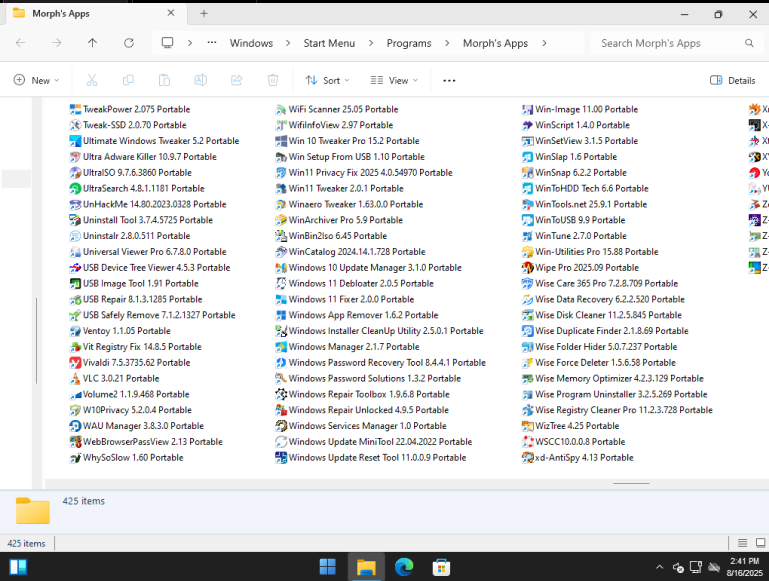The image size is (769, 581).
Task: Navigate to Start Menu breadcrumb
Action: click(329, 43)
